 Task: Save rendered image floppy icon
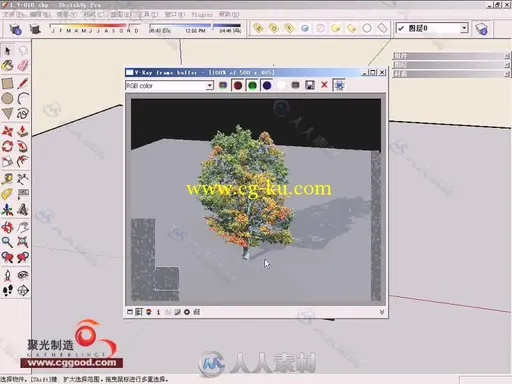310,85
